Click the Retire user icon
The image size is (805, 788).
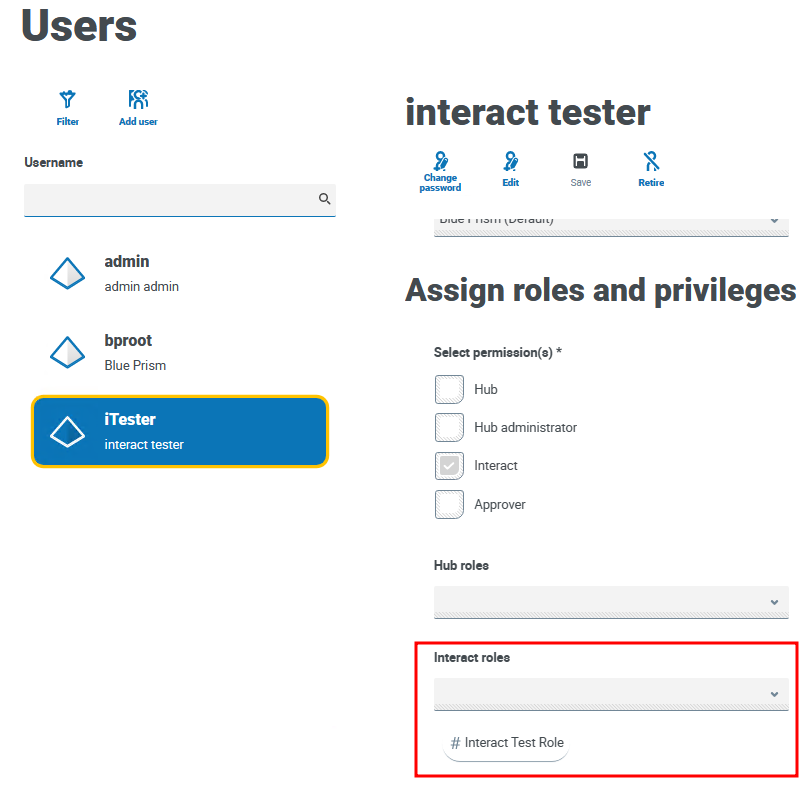651,161
